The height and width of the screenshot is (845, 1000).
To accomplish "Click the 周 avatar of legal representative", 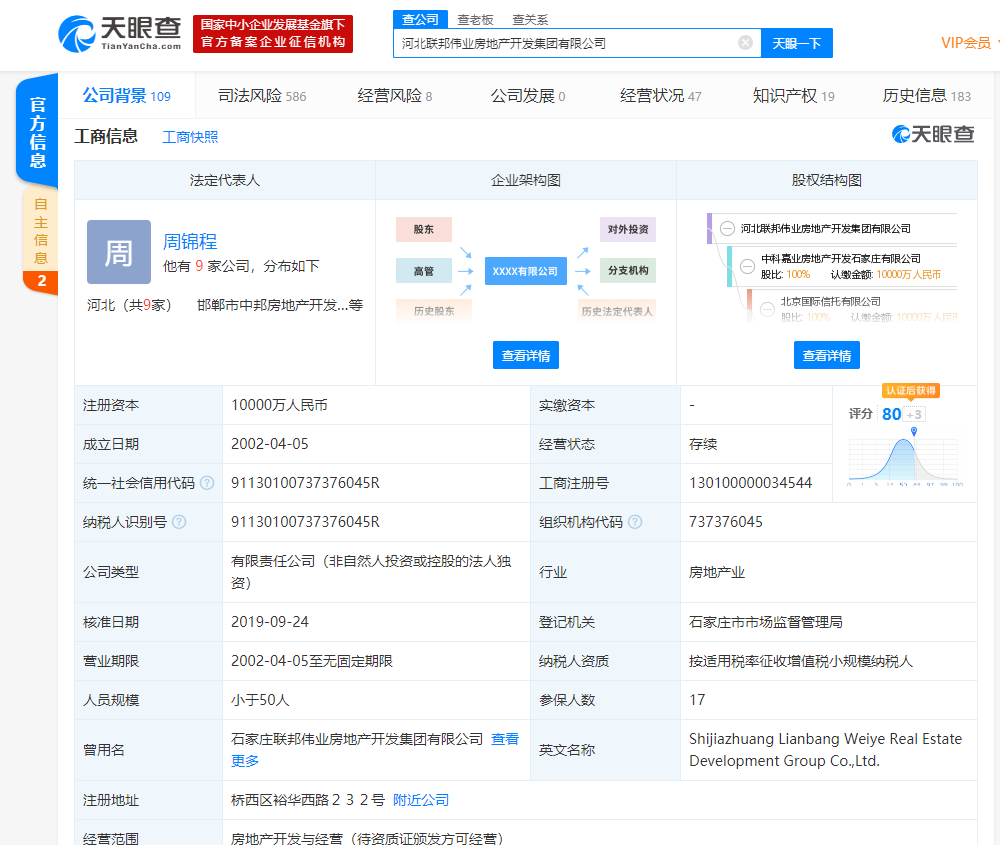I will coord(119,252).
